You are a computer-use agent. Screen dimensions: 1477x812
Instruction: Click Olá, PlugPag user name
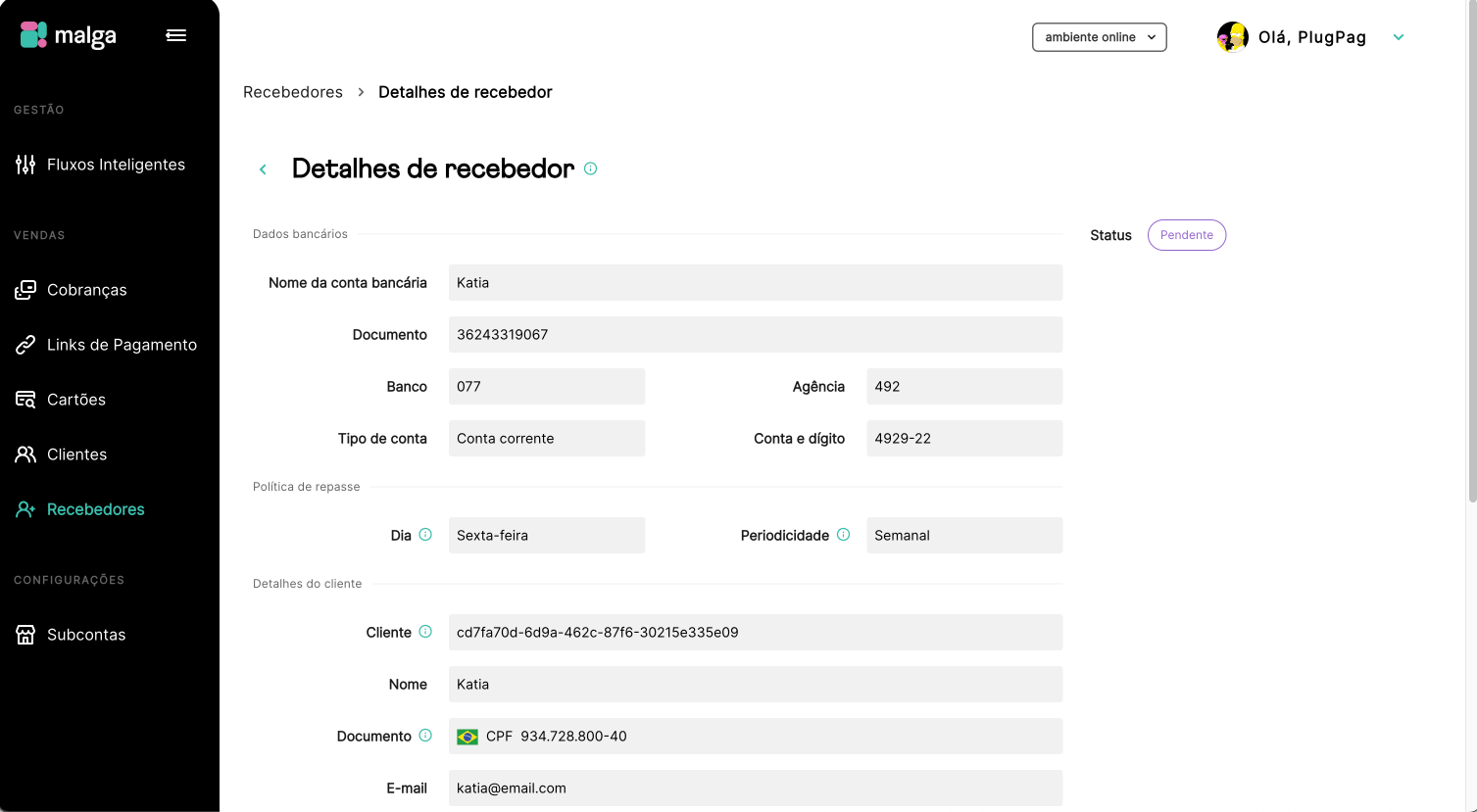1312,37
